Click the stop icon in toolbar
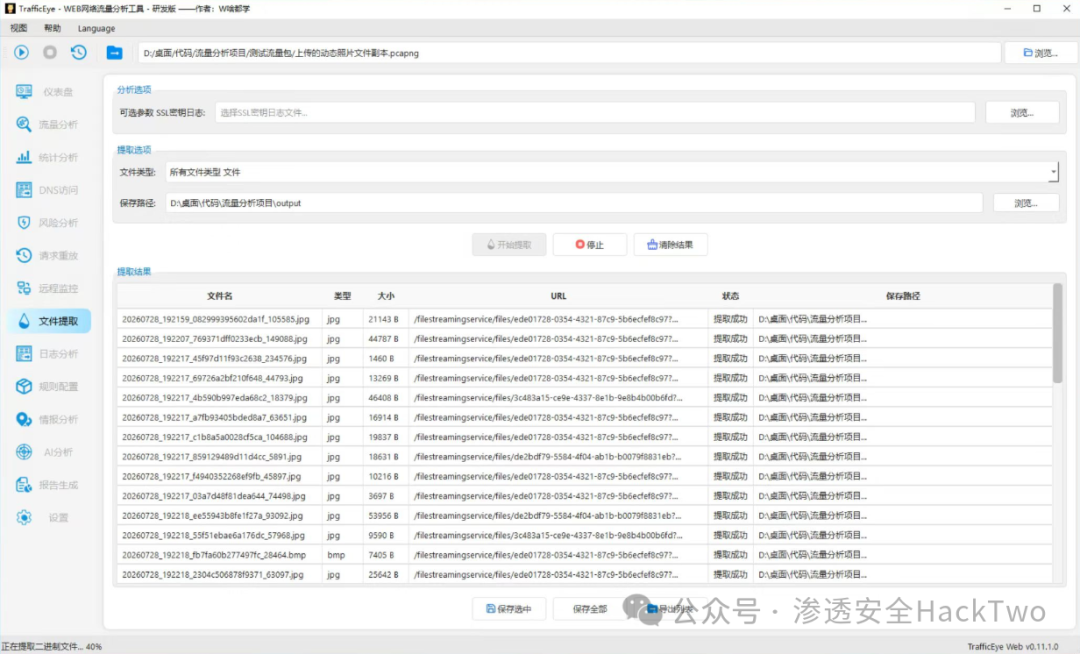This screenshot has height=654, width=1080. pyautogui.click(x=50, y=52)
